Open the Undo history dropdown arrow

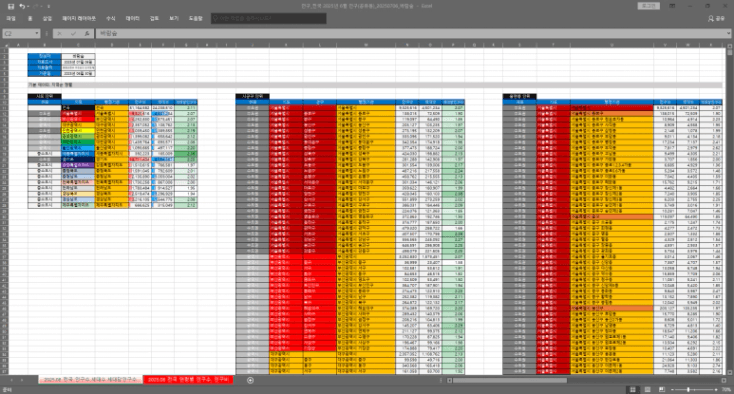click(x=28, y=7)
